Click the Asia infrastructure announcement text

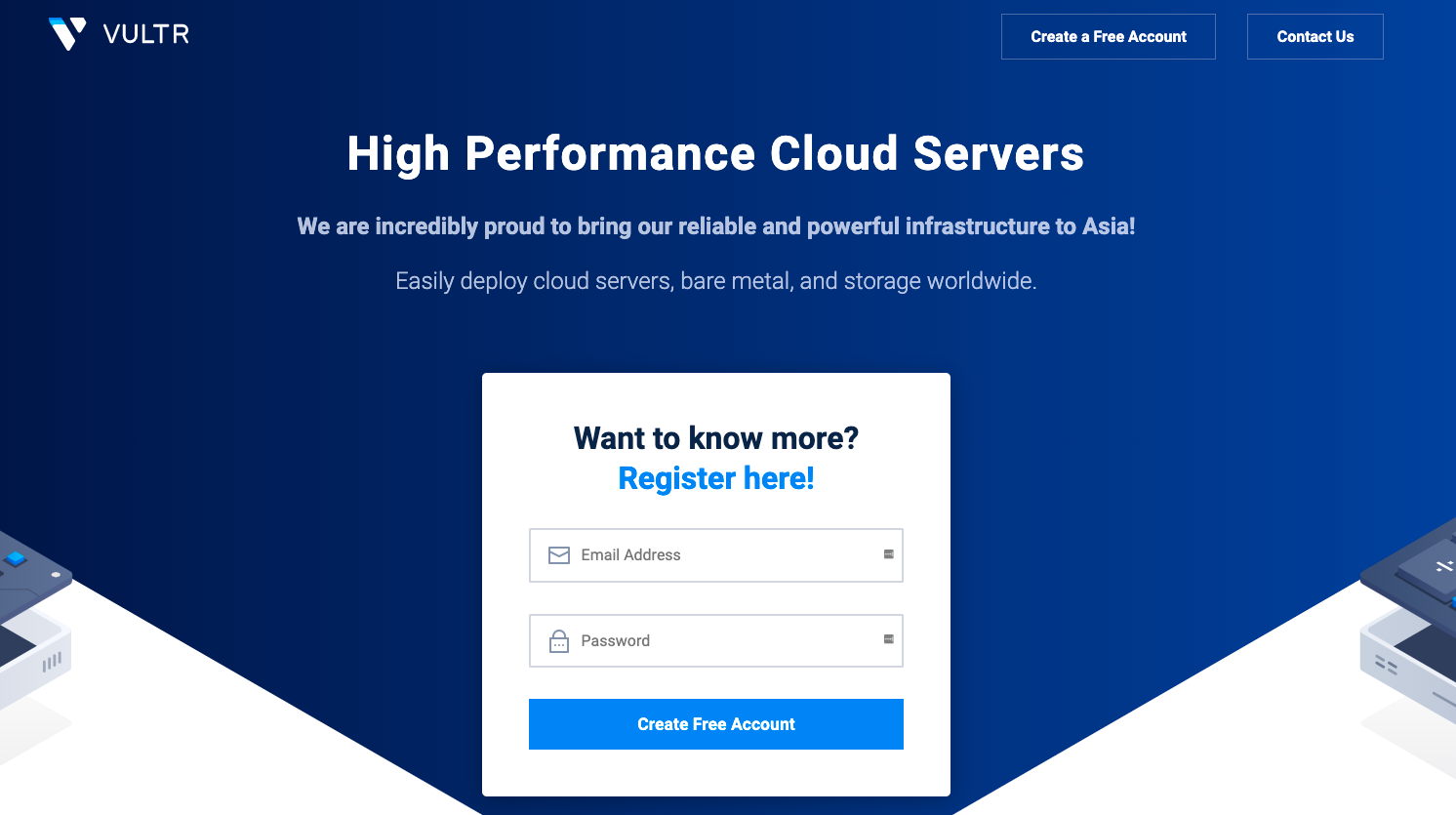click(x=716, y=226)
